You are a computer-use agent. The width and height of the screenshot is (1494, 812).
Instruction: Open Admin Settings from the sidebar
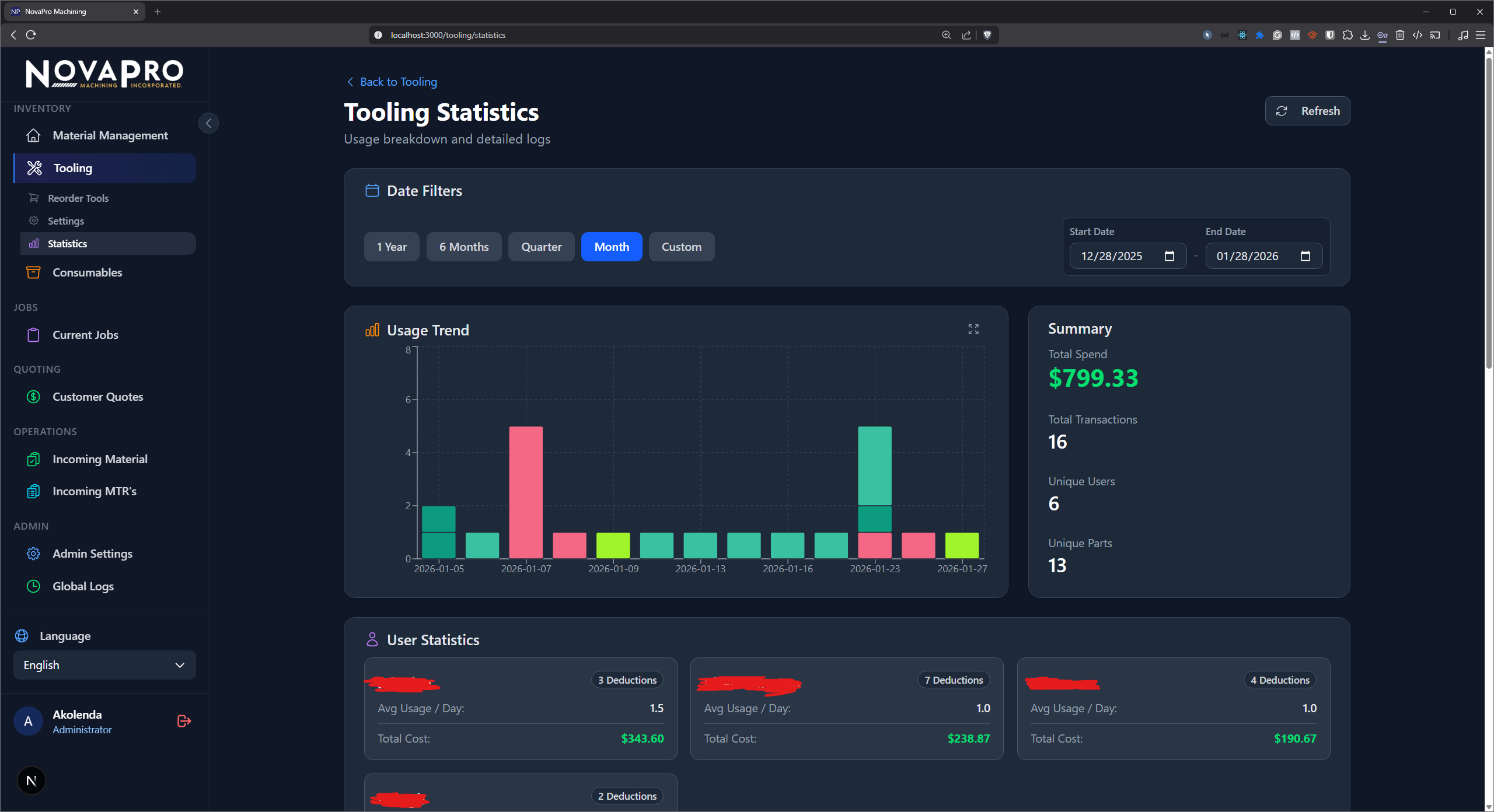pos(33,554)
